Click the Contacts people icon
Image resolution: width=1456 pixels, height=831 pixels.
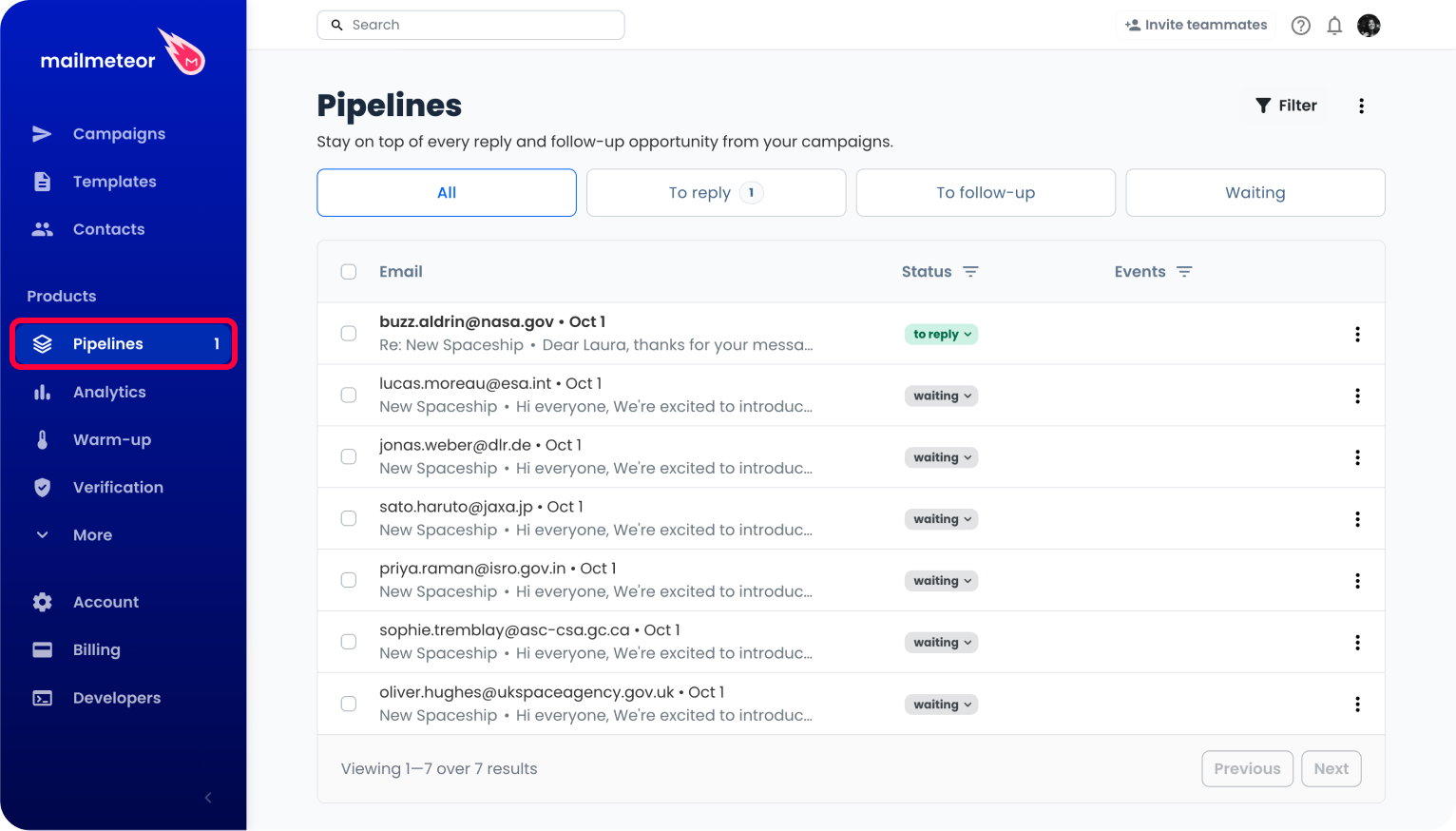(x=42, y=229)
